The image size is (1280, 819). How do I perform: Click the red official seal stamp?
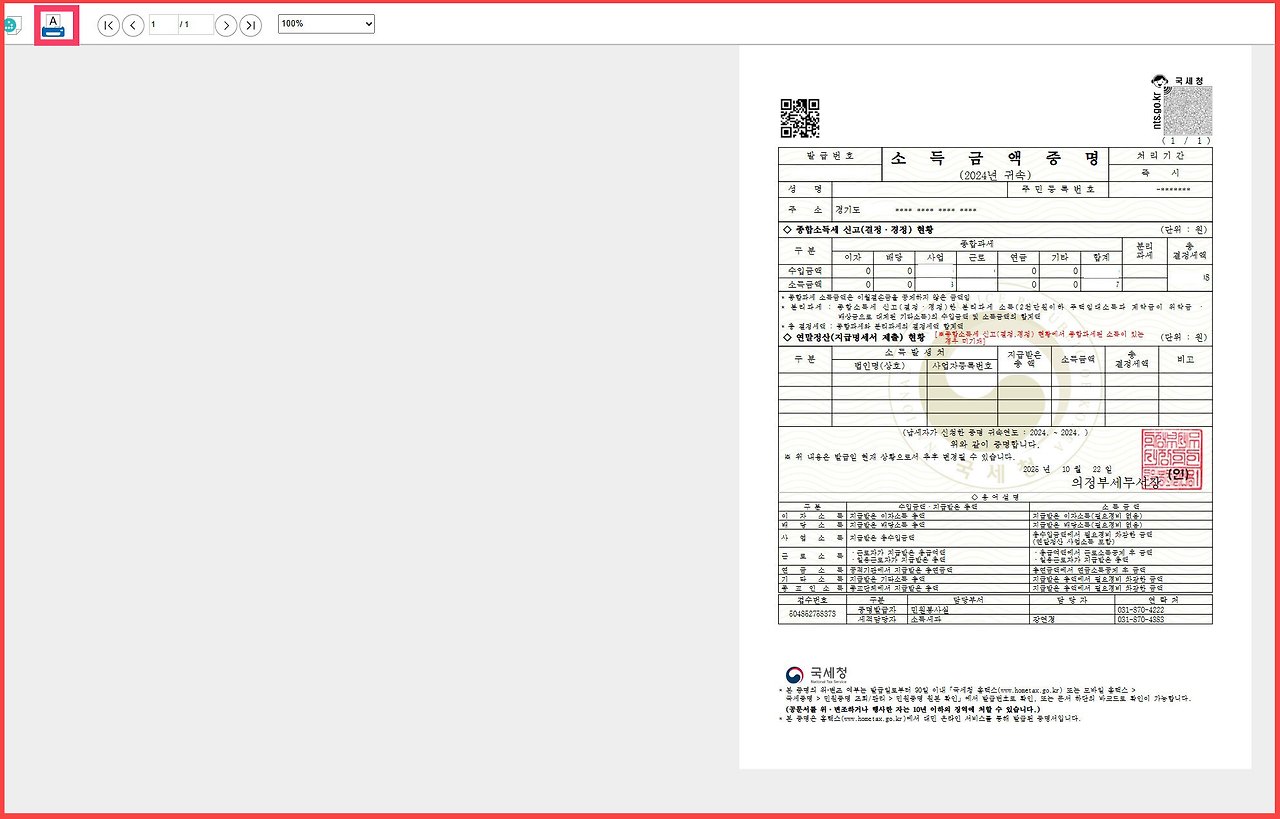tap(1172, 459)
